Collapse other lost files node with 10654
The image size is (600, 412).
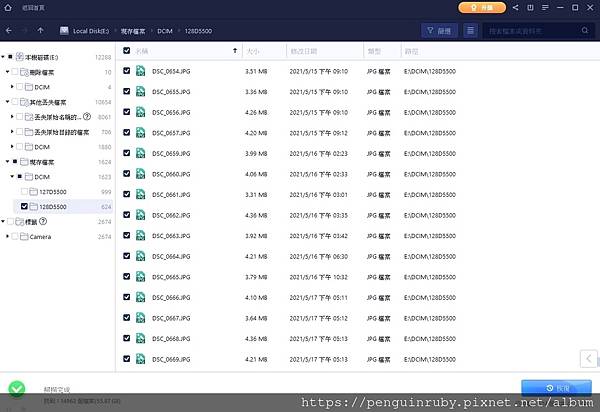pyautogui.click(x=7, y=101)
